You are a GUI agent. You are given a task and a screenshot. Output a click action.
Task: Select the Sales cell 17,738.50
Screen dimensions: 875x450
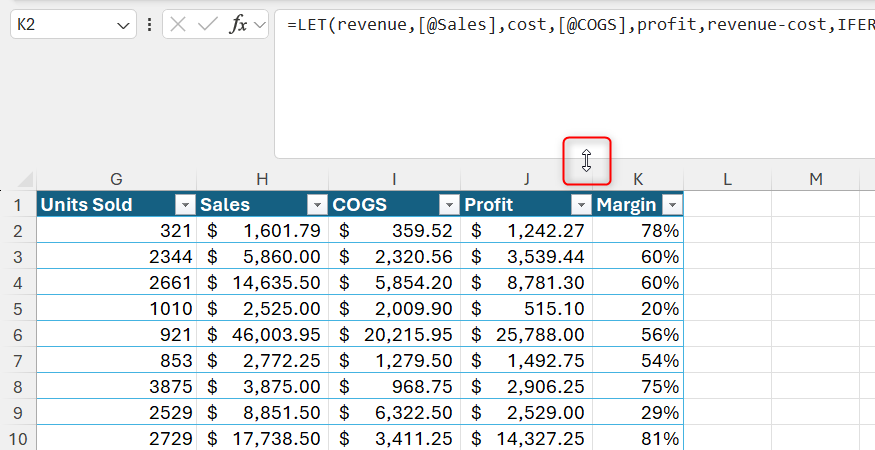pos(262,439)
